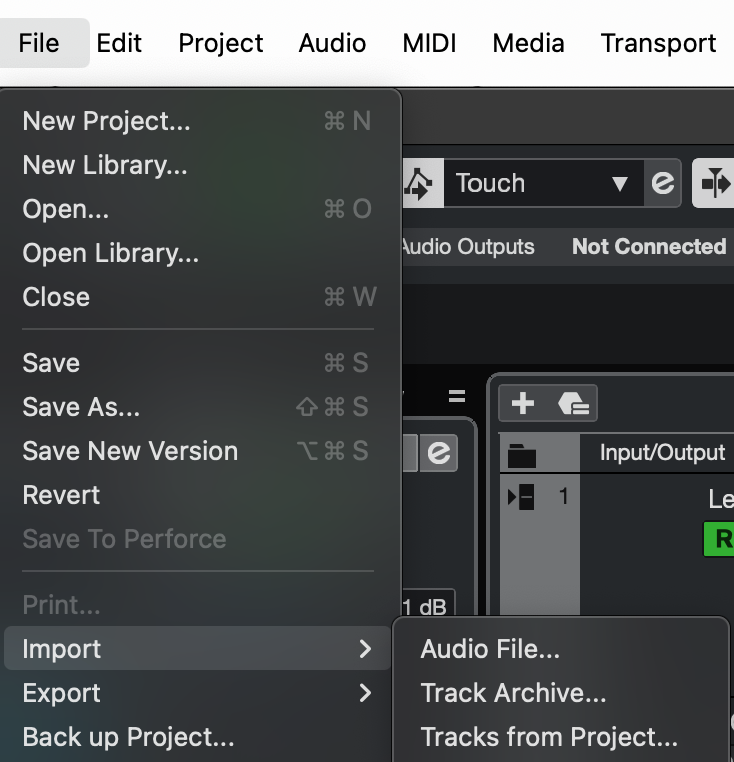Open automation settings 'e' icon beside Touch
The width and height of the screenshot is (734, 762).
[662, 183]
